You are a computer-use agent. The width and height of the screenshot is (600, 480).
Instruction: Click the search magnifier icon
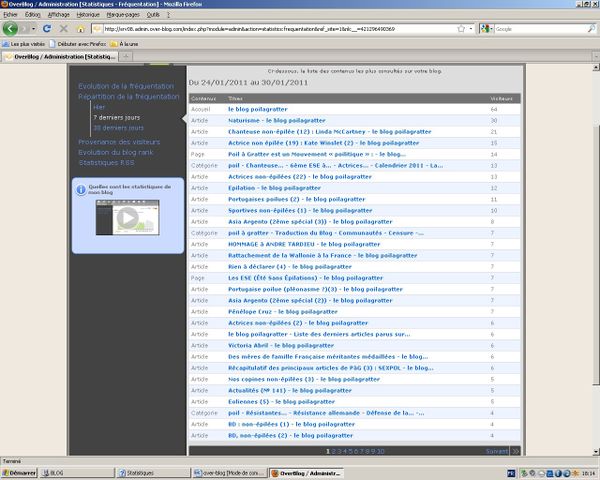coord(591,29)
